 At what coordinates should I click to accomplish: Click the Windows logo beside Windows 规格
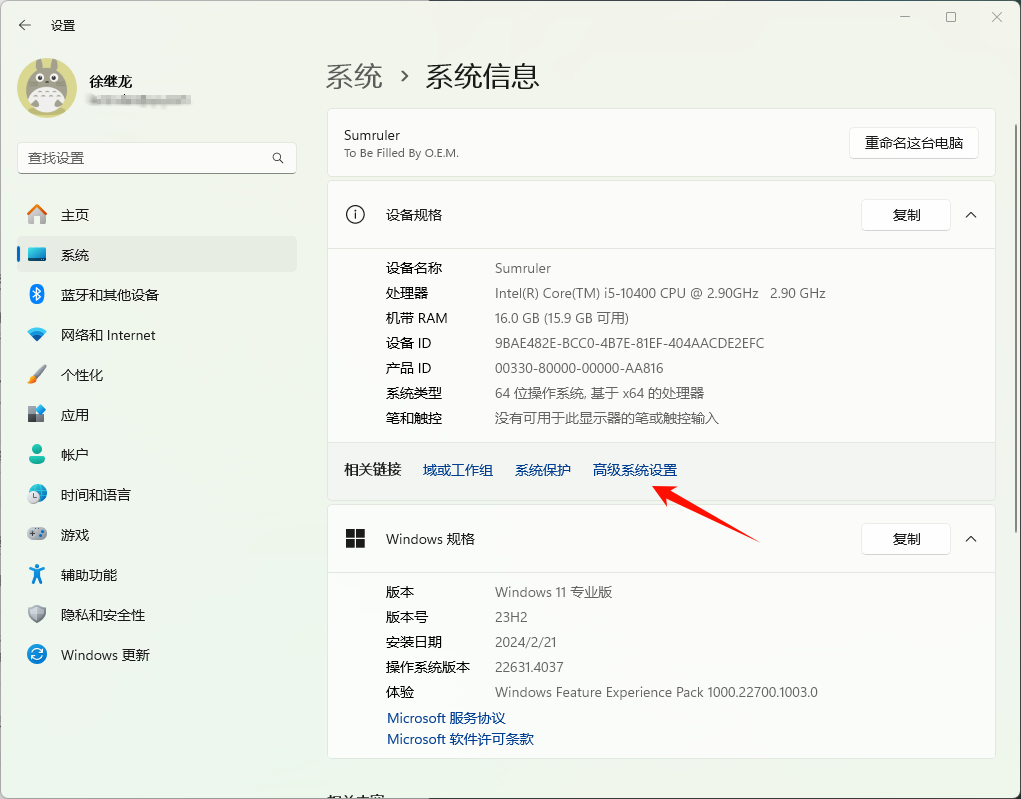tap(356, 539)
